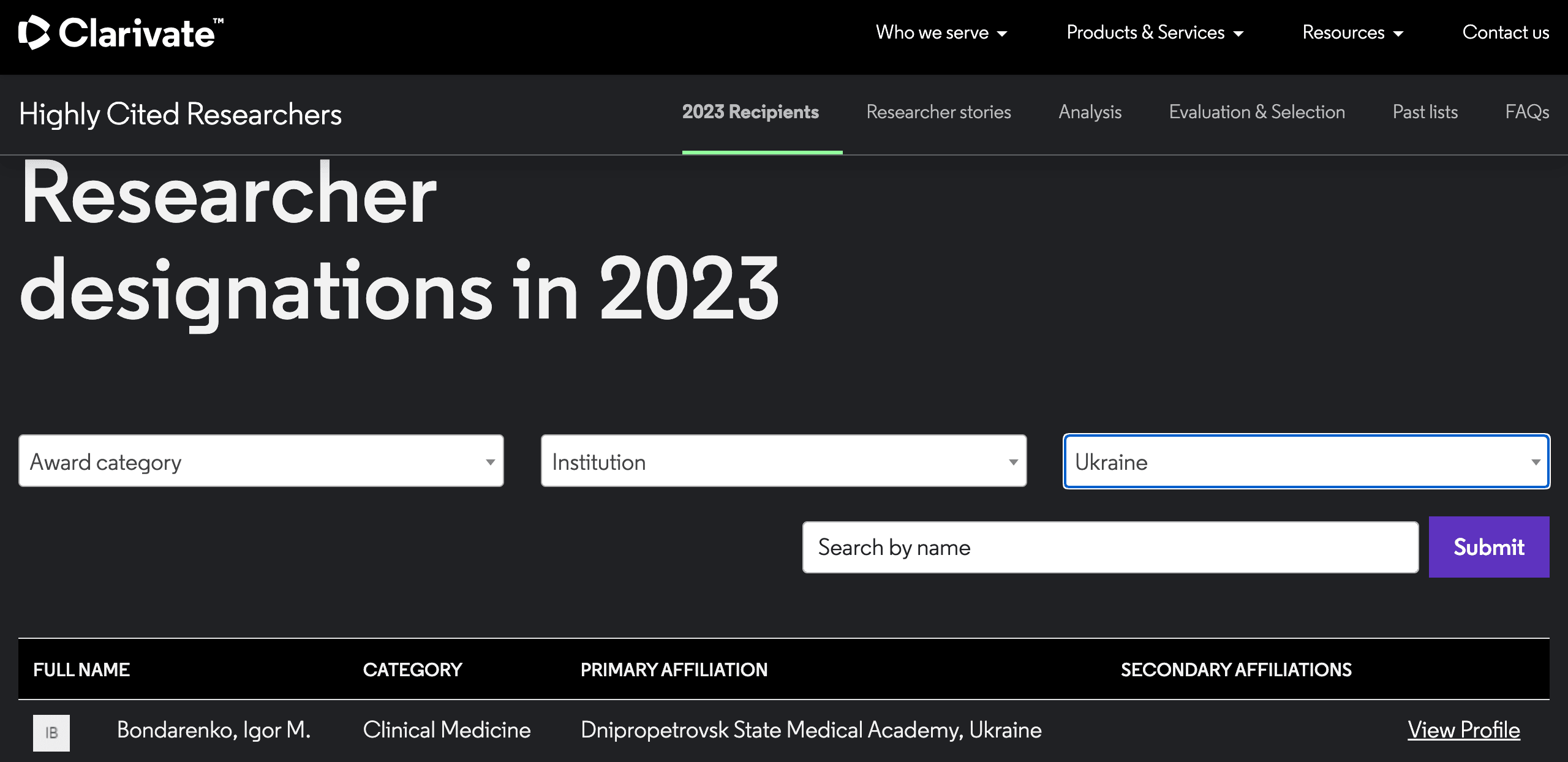Open the Award category dropdown
The image size is (1568, 762).
pyautogui.click(x=261, y=461)
